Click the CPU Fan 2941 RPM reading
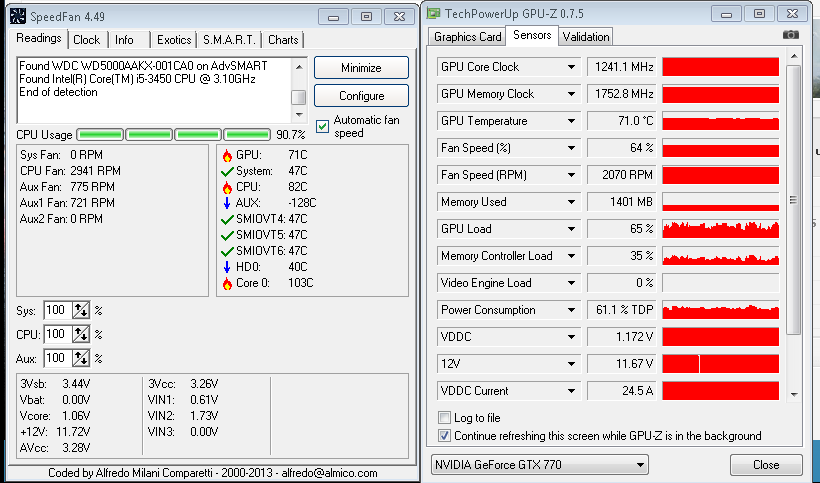The image size is (820, 483). (x=70, y=171)
